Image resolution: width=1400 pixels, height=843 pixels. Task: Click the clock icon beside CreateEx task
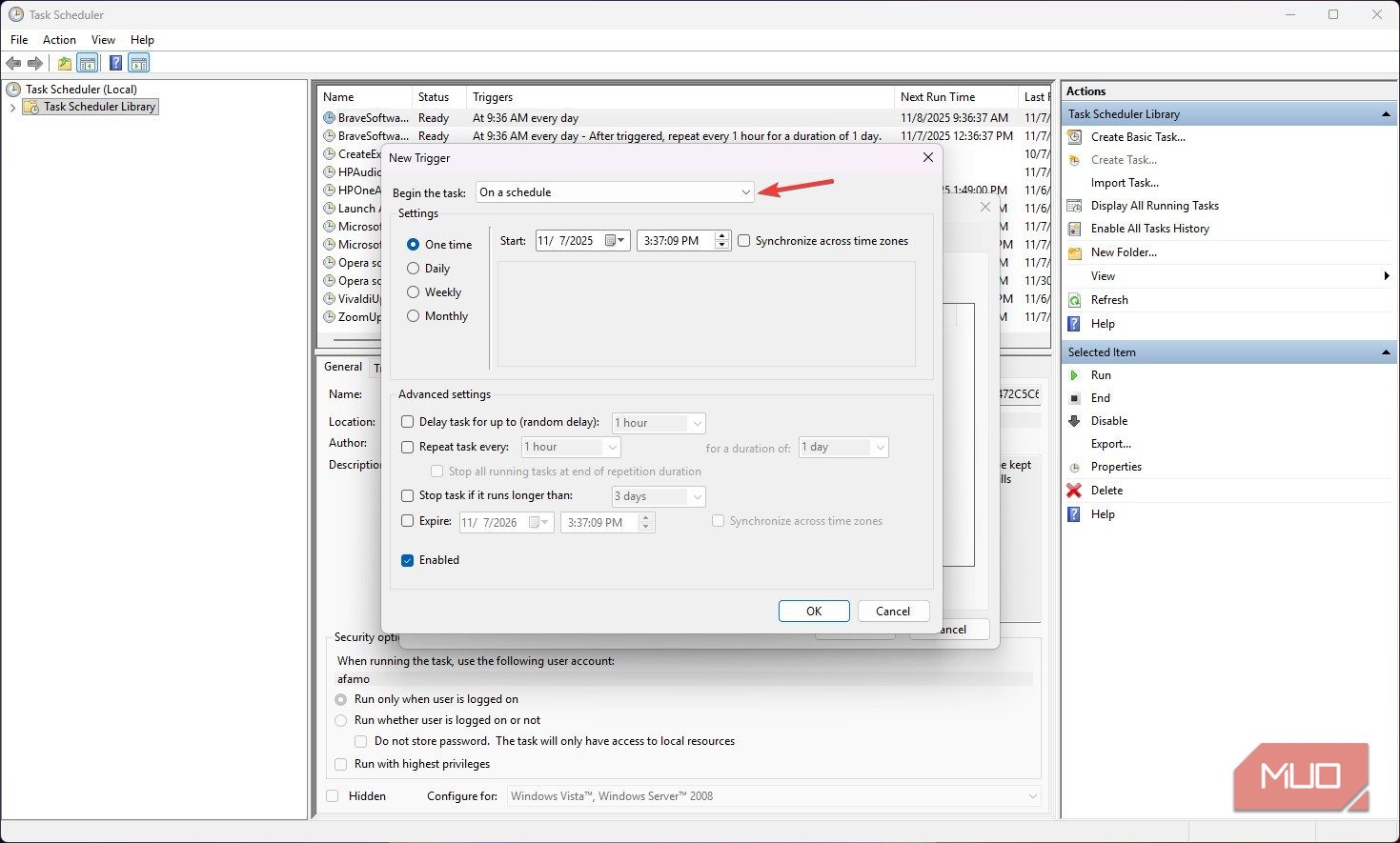pyautogui.click(x=329, y=154)
